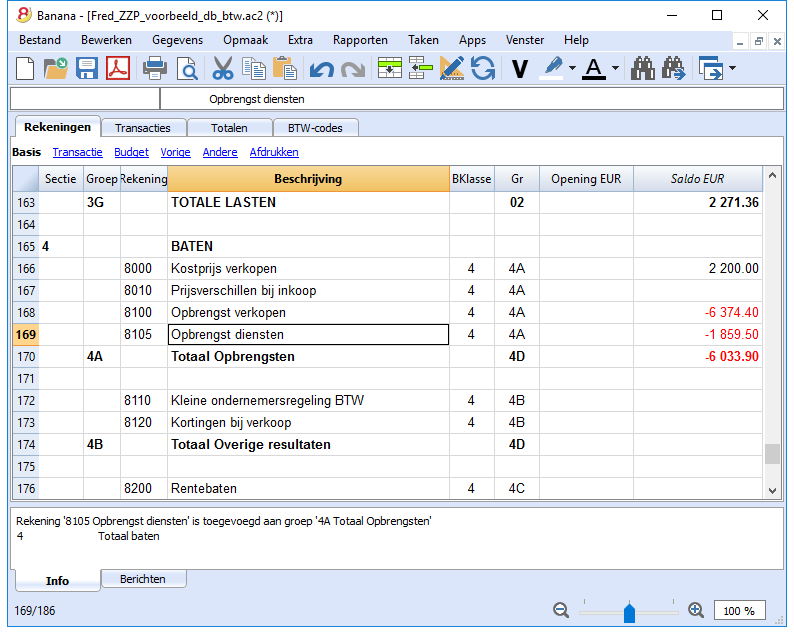Screen dimensions: 794x634
Task: Click the Andere view link
Action: (220, 152)
